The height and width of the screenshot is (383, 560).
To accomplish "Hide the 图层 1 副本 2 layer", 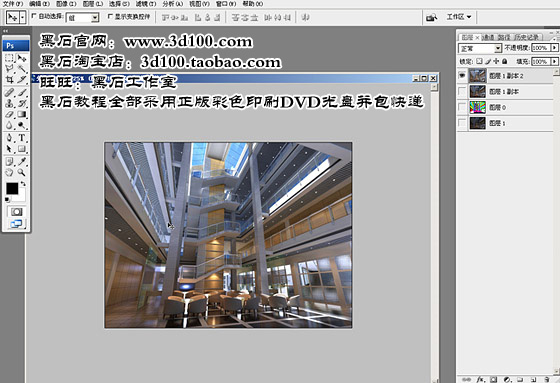I will (x=462, y=76).
